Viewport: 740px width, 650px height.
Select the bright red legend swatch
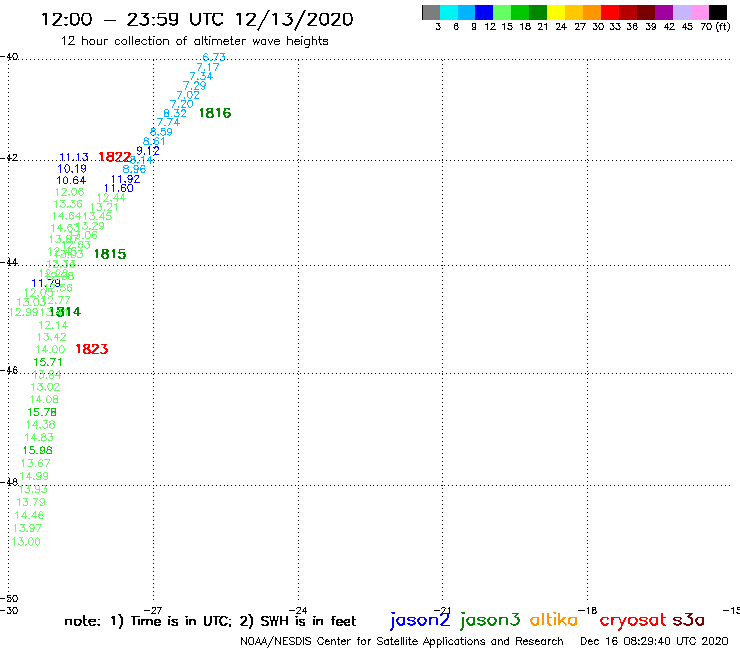click(x=610, y=12)
